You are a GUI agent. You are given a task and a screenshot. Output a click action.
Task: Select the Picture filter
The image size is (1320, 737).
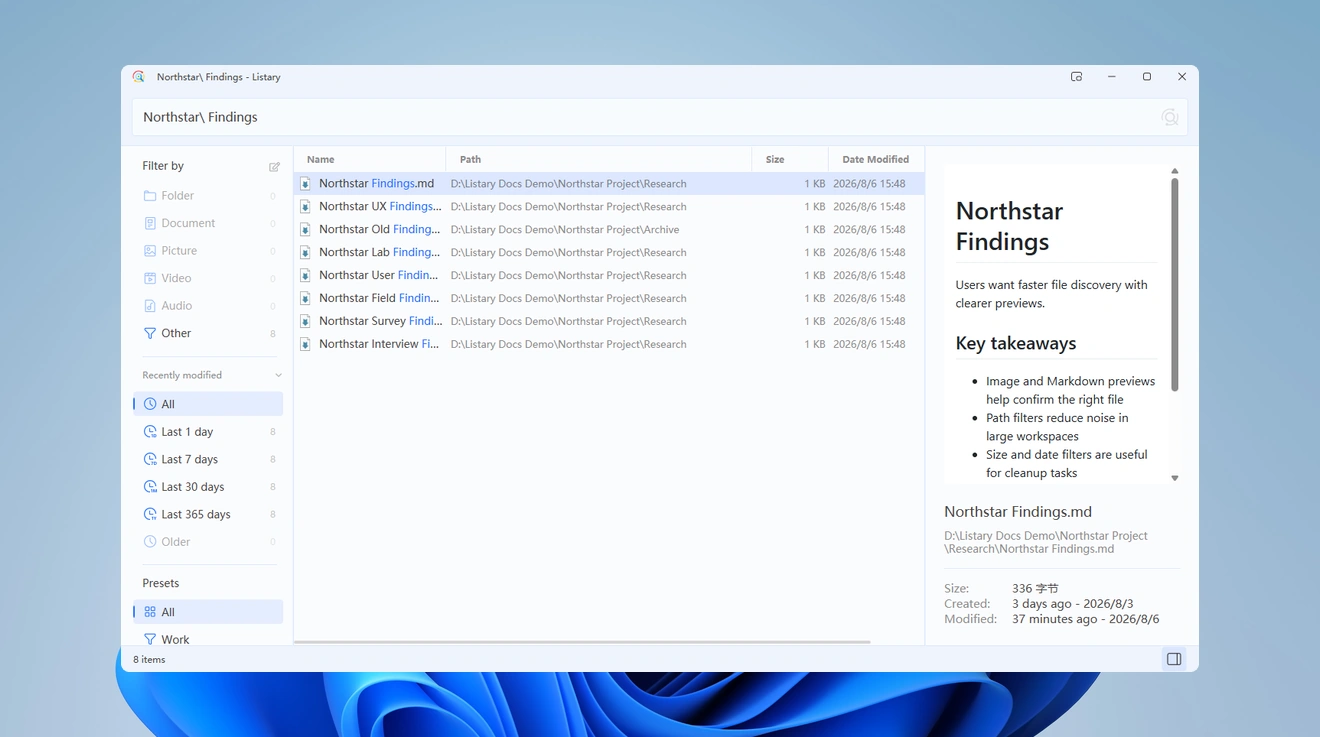208,251
